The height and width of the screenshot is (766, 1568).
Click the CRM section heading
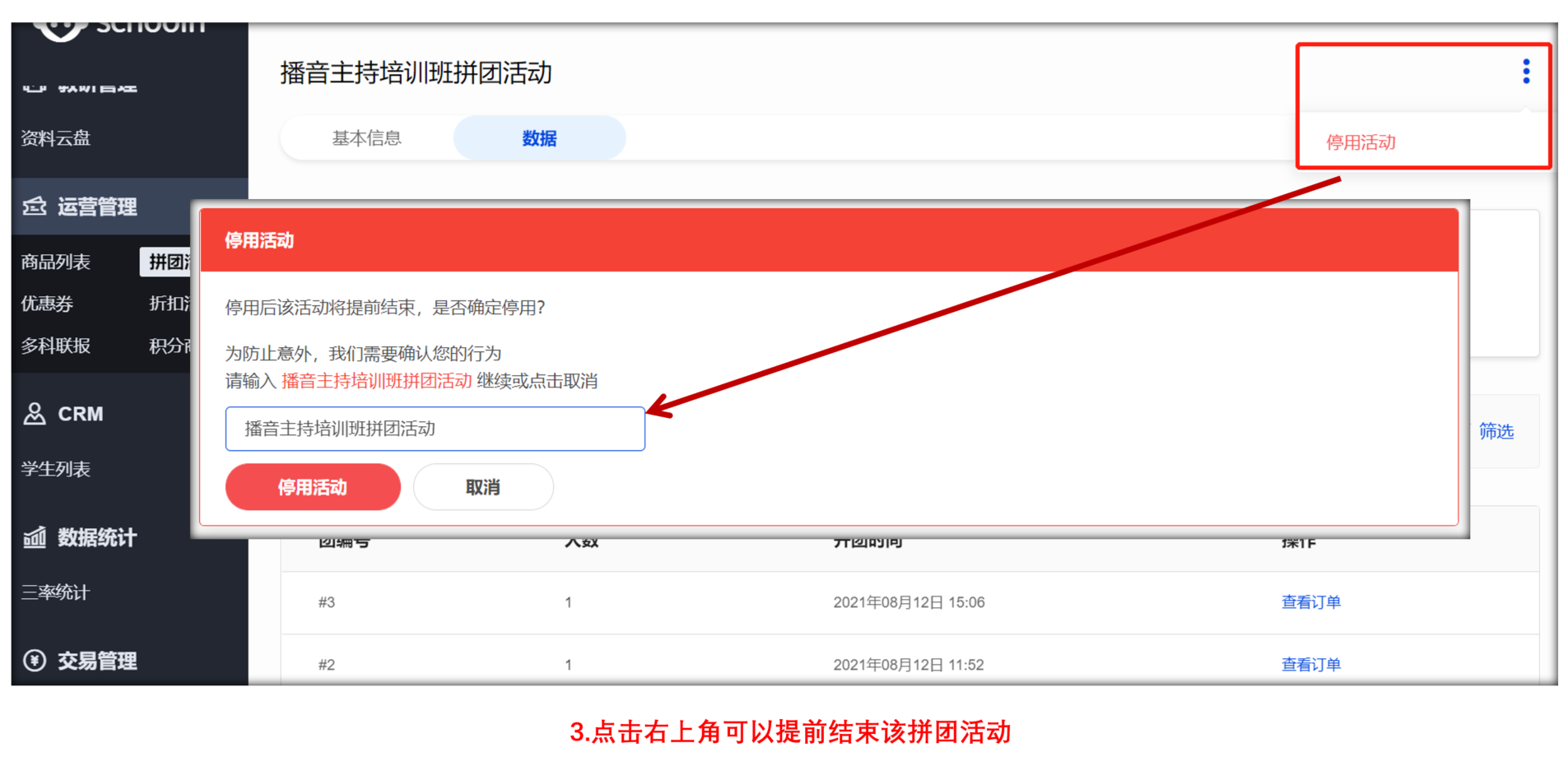[x=81, y=414]
